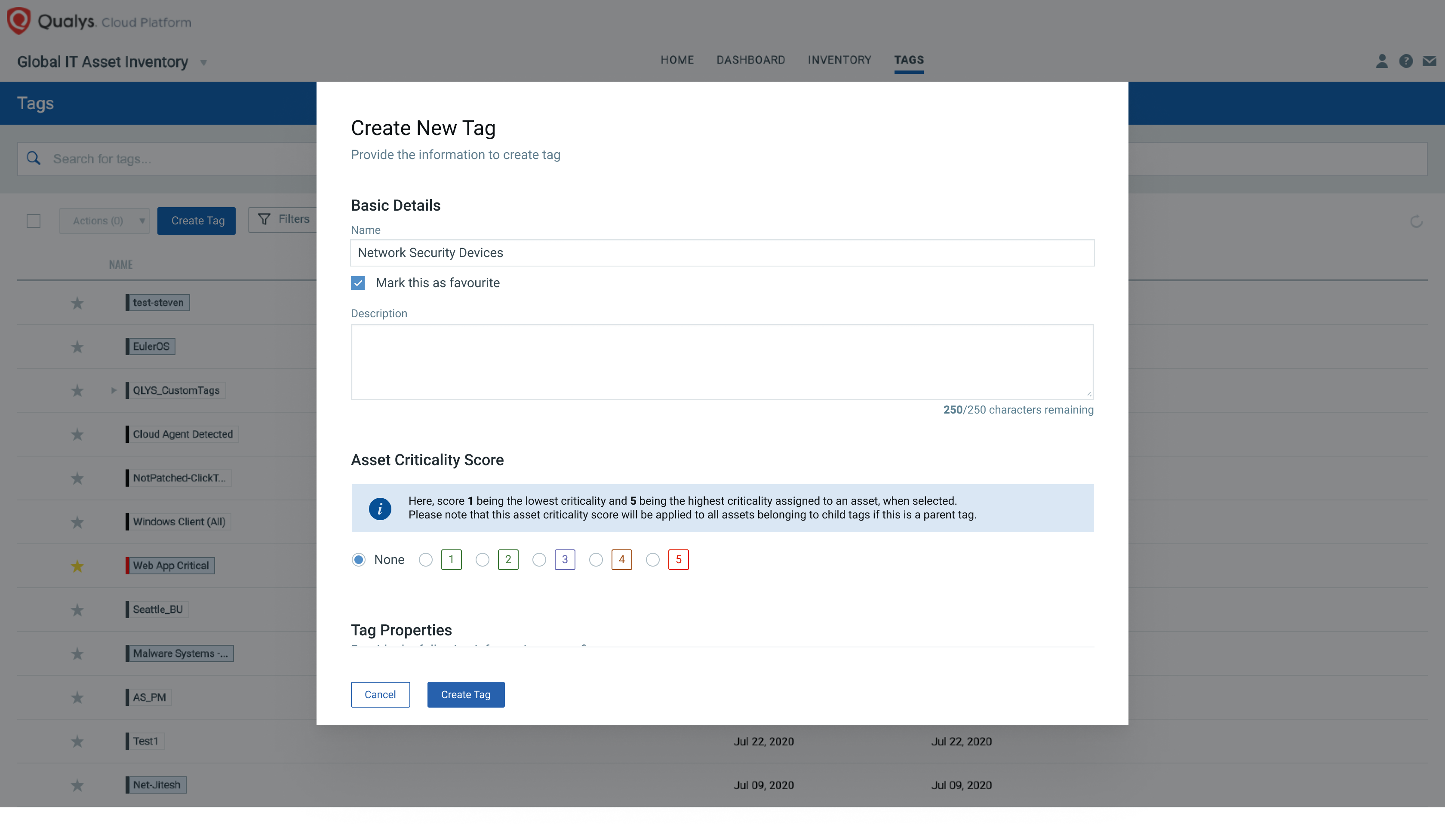Click Cancel in Create New Tag dialog
This screenshot has height=840, width=1445.
[380, 694]
